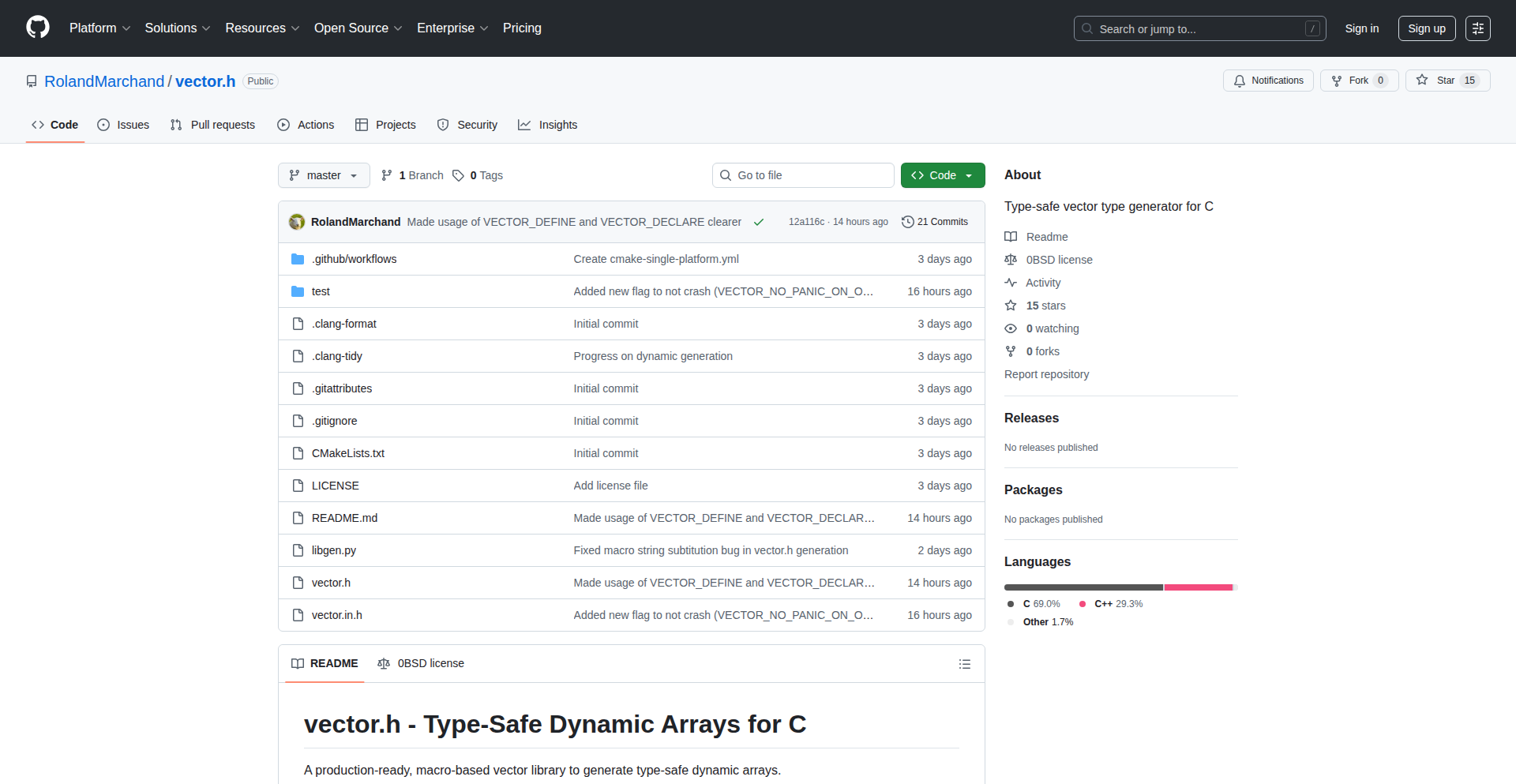The image size is (1516, 784).
Task: Switch to the Insights tab
Action: (x=548, y=125)
